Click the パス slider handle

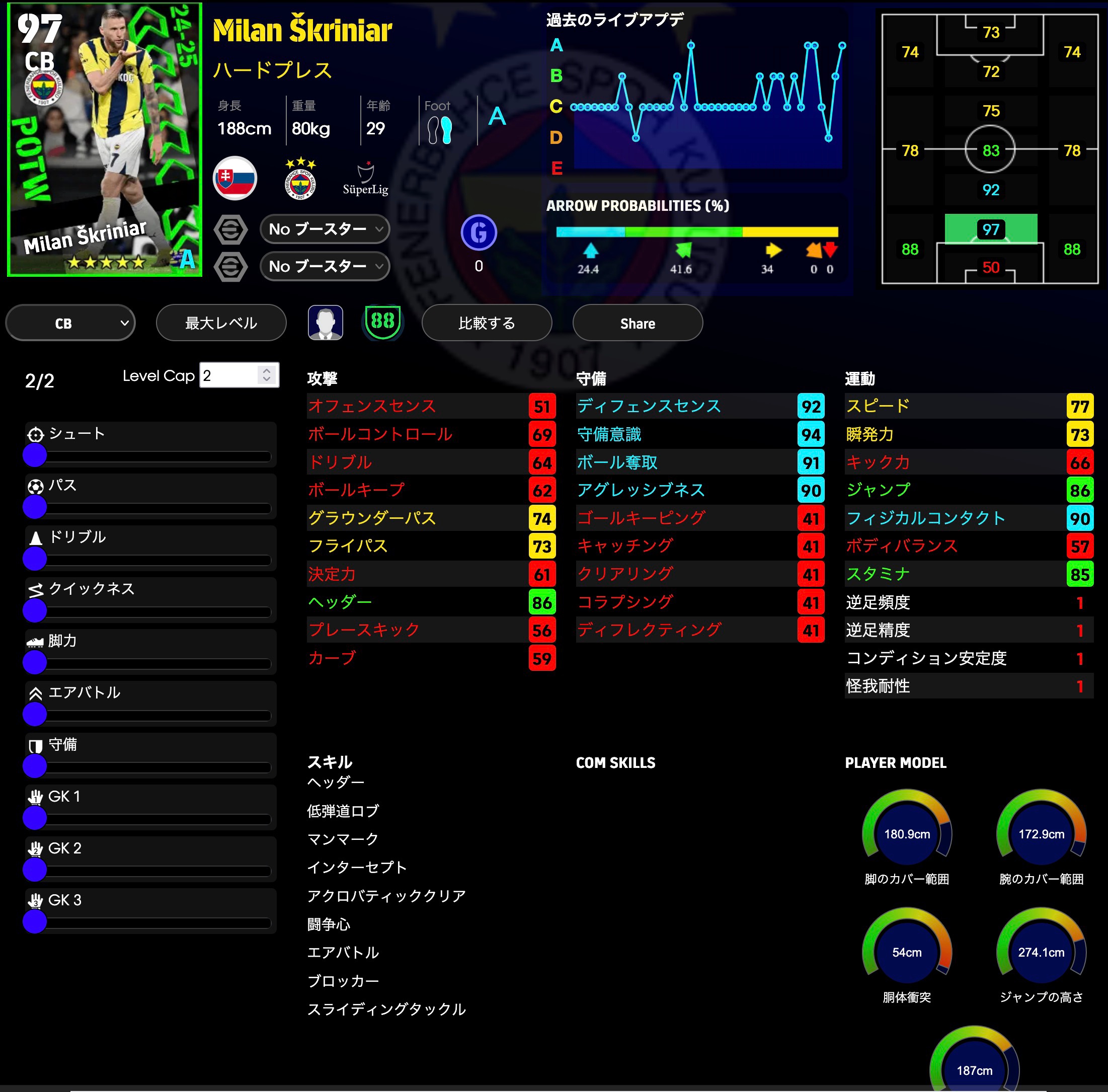pyautogui.click(x=34, y=507)
